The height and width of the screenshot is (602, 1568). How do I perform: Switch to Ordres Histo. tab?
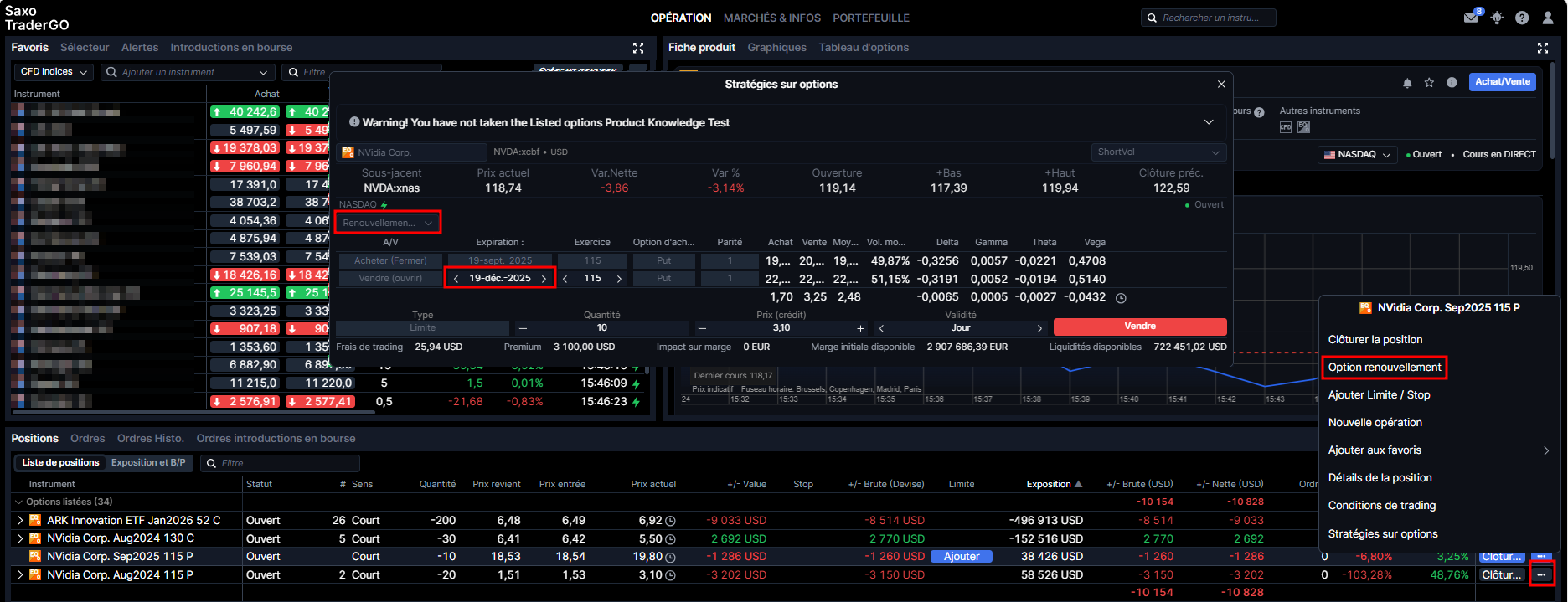[x=151, y=439]
